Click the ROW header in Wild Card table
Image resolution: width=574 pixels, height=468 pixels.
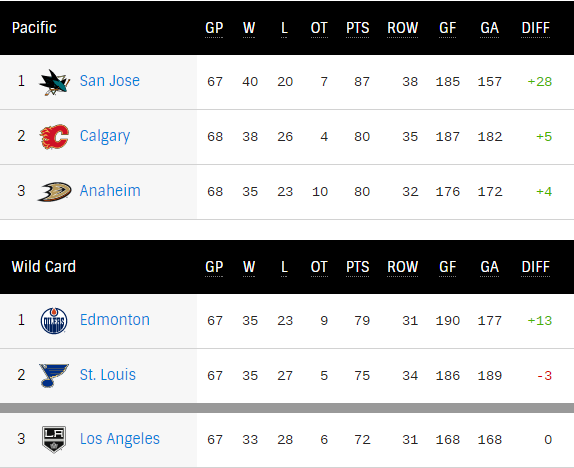[403, 267]
